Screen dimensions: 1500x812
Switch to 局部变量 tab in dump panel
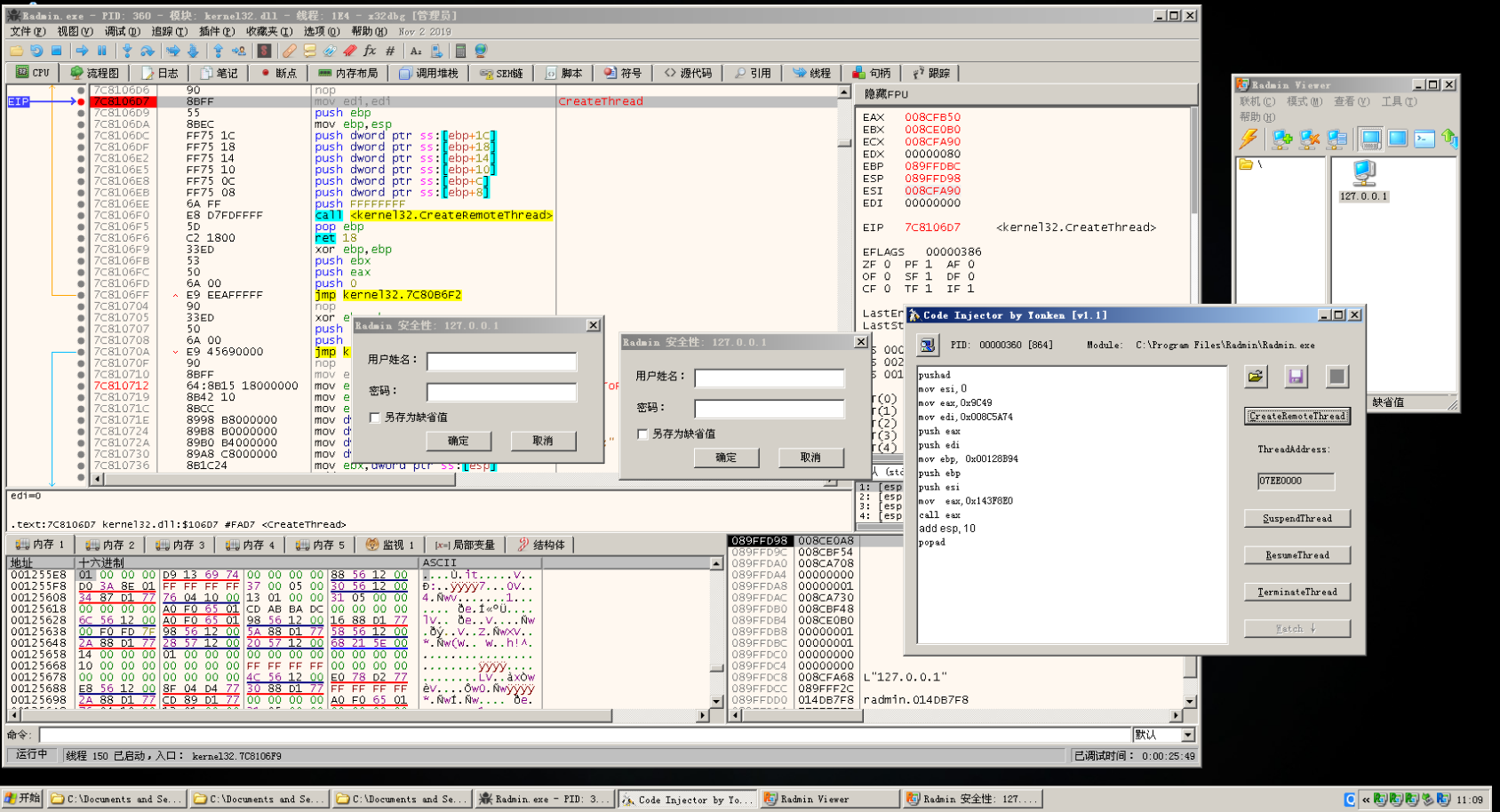pos(464,545)
